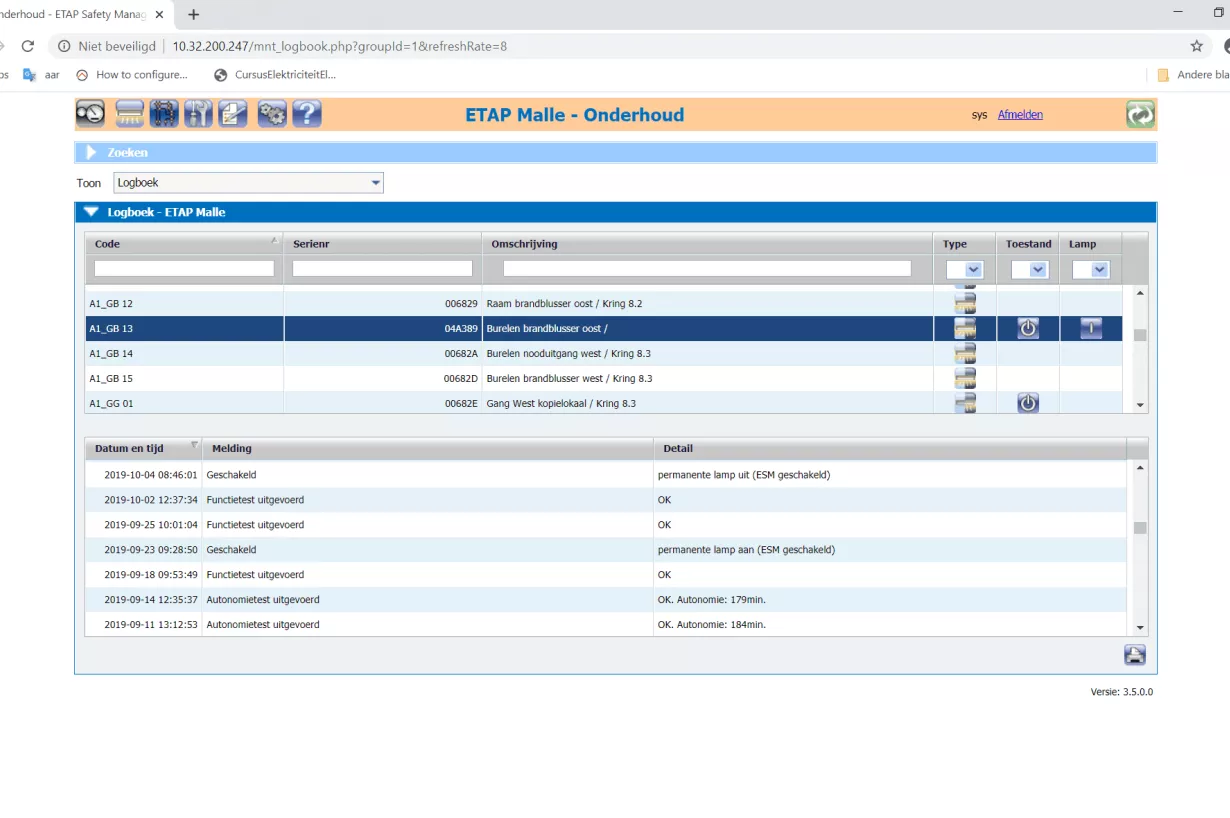Click the luminaire type icon for A1_GB 15
Screen dimensions: 1230x818
[965, 378]
